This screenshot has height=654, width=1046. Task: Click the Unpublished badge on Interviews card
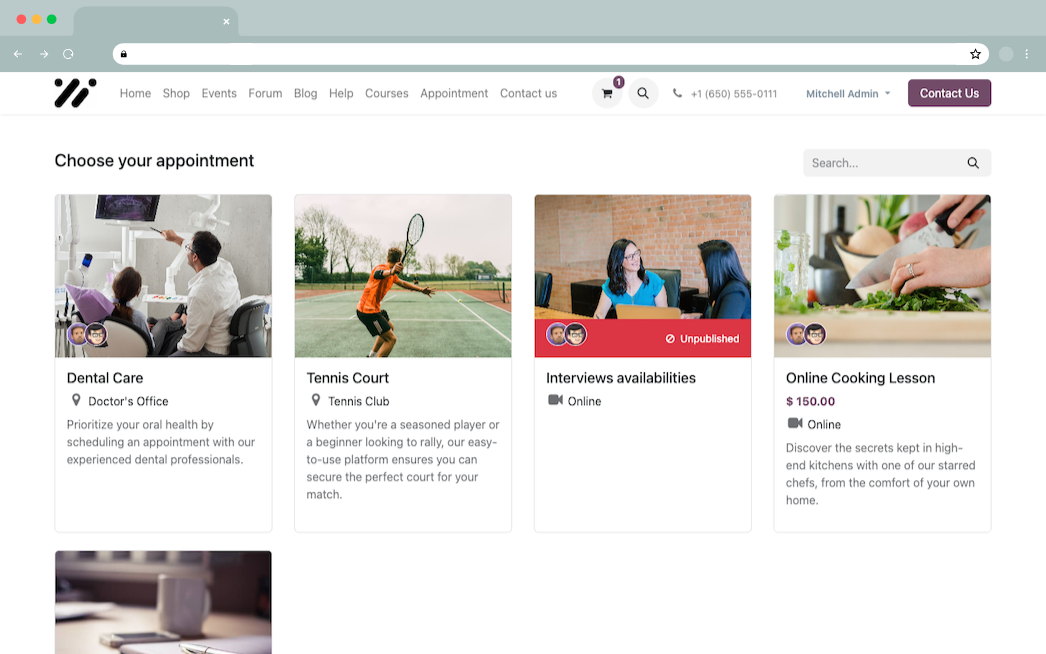coord(702,339)
